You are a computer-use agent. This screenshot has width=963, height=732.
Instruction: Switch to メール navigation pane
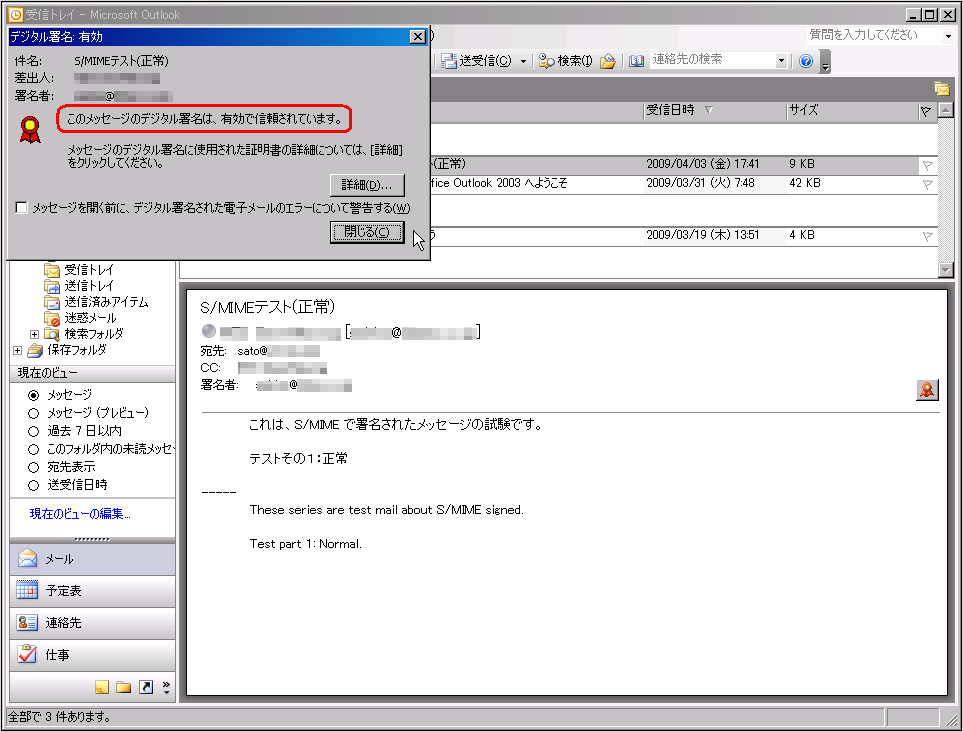click(92, 559)
